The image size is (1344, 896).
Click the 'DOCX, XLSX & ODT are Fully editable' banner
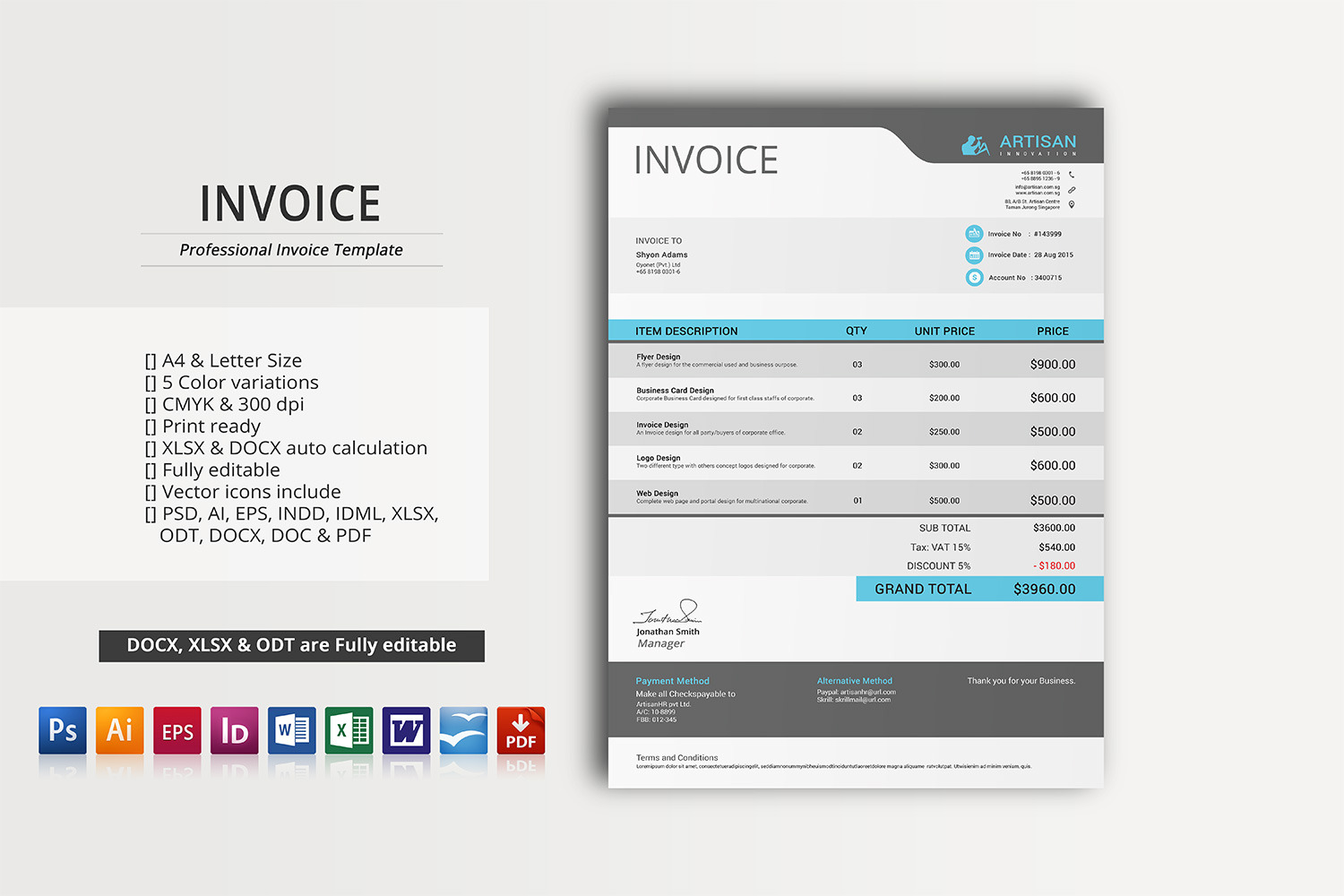tap(291, 646)
